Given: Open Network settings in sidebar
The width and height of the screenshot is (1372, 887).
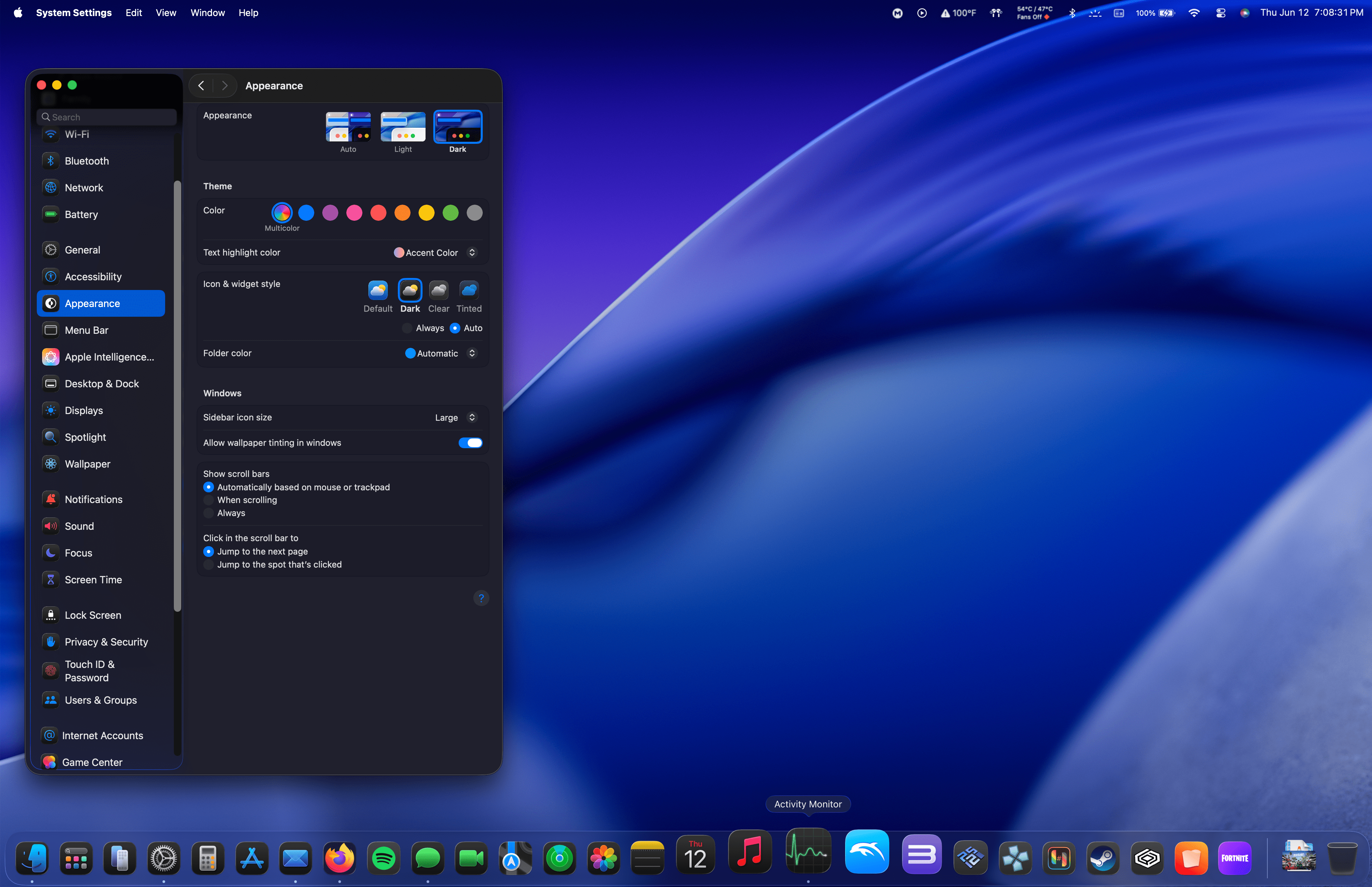Looking at the screenshot, I should [101, 188].
